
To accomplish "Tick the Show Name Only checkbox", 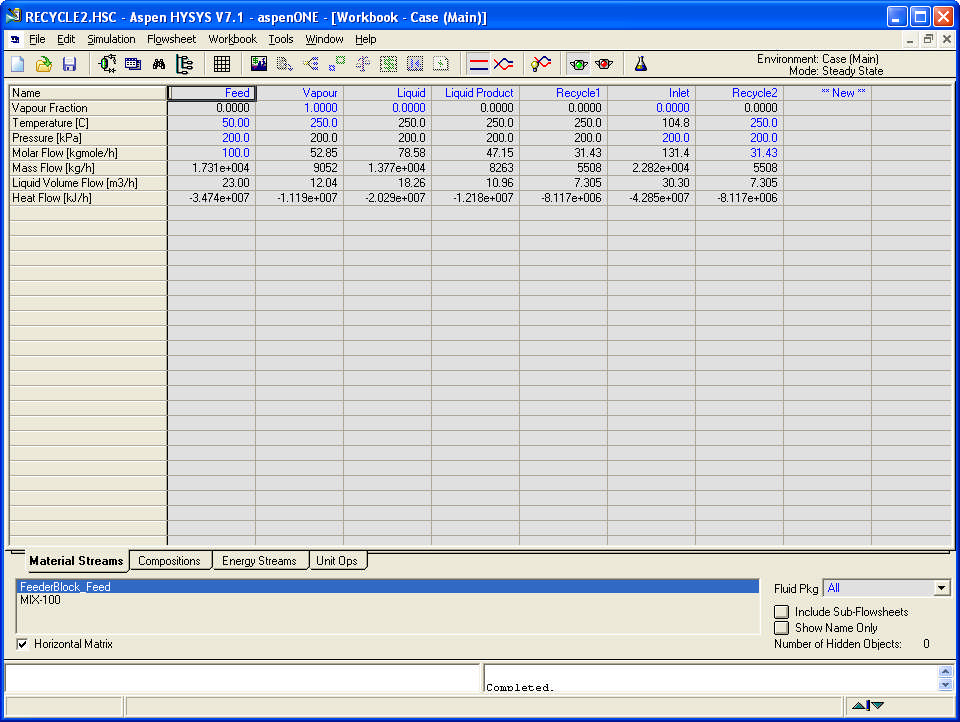I will pos(781,628).
